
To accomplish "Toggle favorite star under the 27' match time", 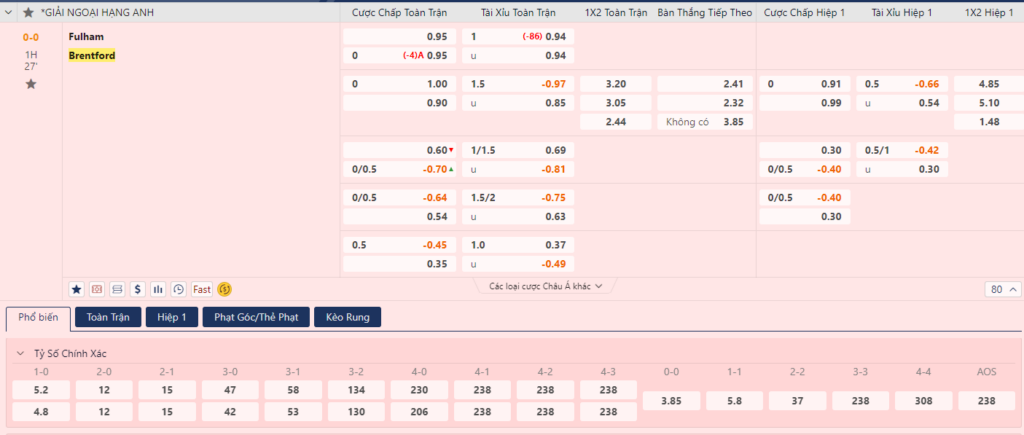I will pos(31,84).
